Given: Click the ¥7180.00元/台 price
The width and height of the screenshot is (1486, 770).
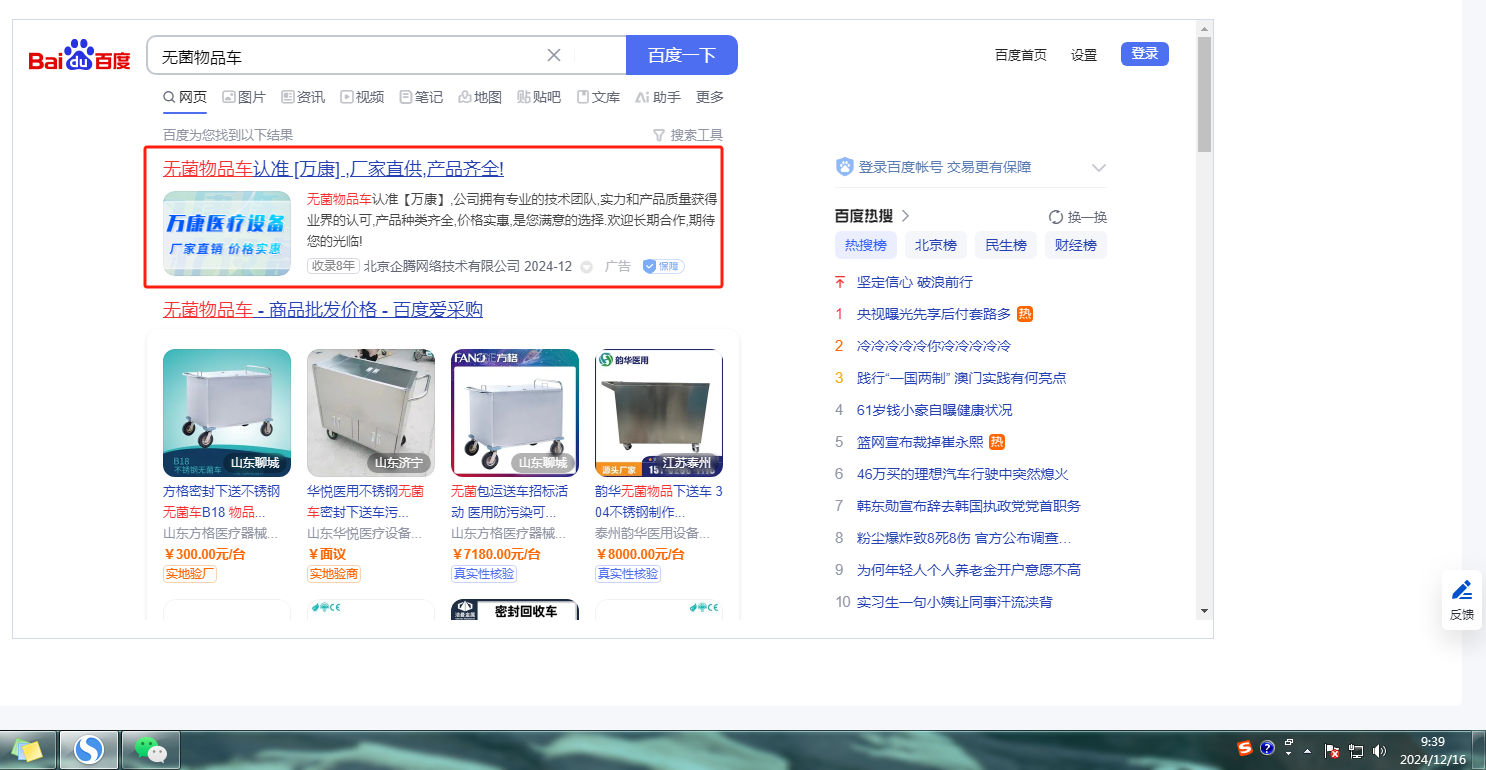Looking at the screenshot, I should (496, 554).
